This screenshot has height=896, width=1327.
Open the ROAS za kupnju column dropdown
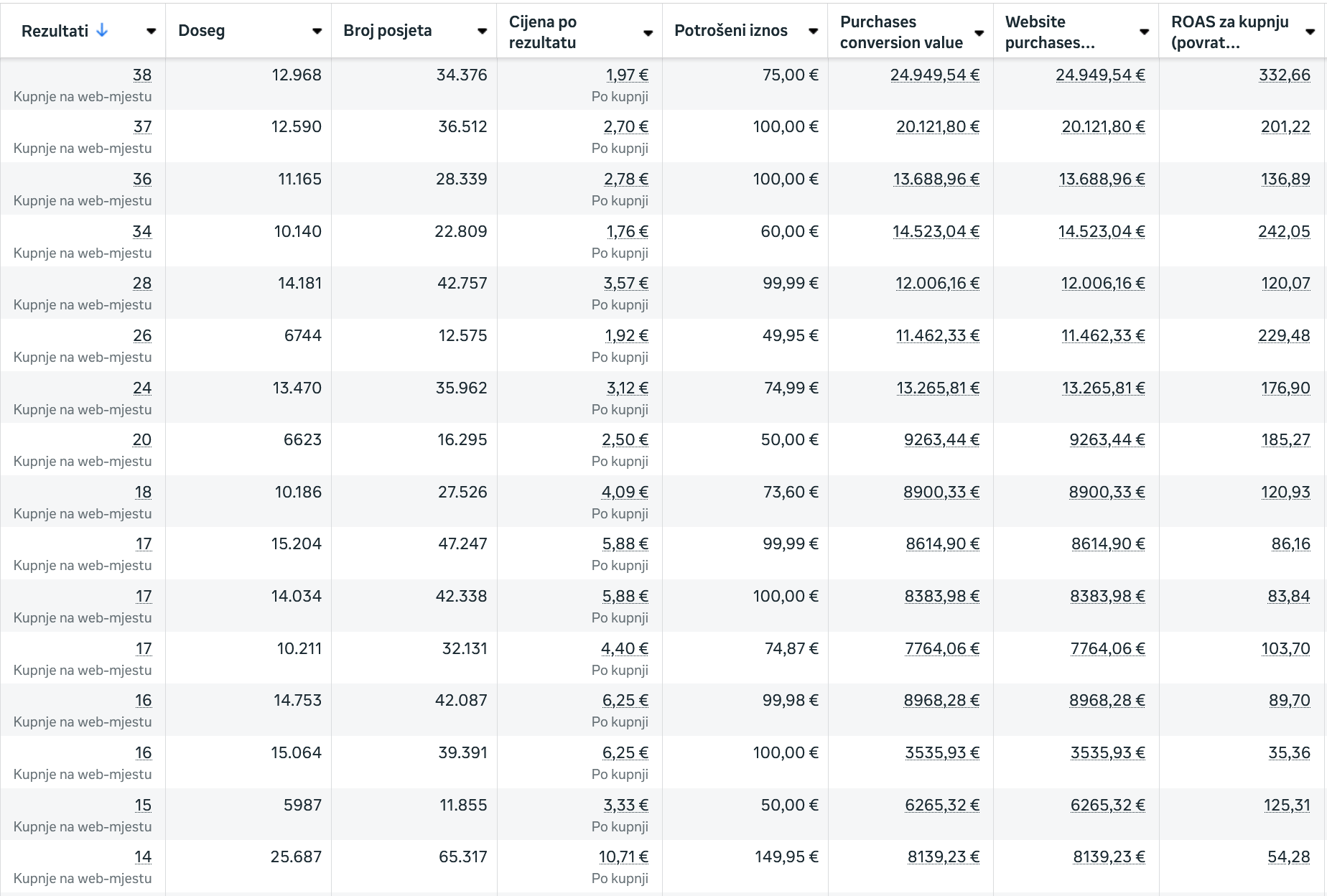point(1310,32)
